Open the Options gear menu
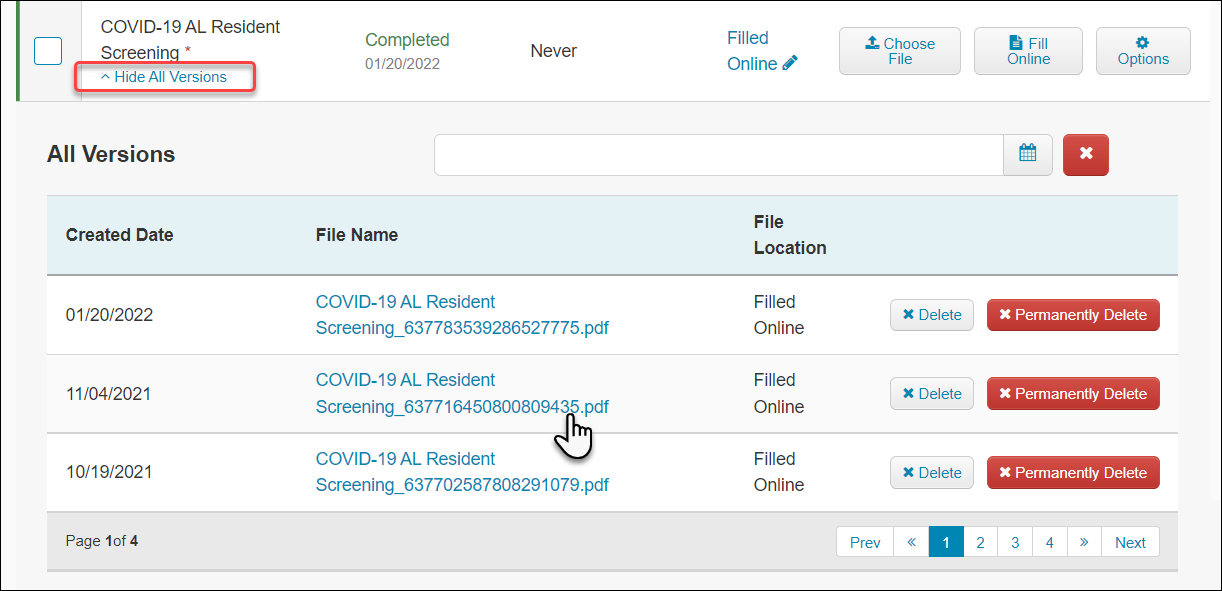Viewport: 1222px width, 591px height. pyautogui.click(x=1143, y=51)
